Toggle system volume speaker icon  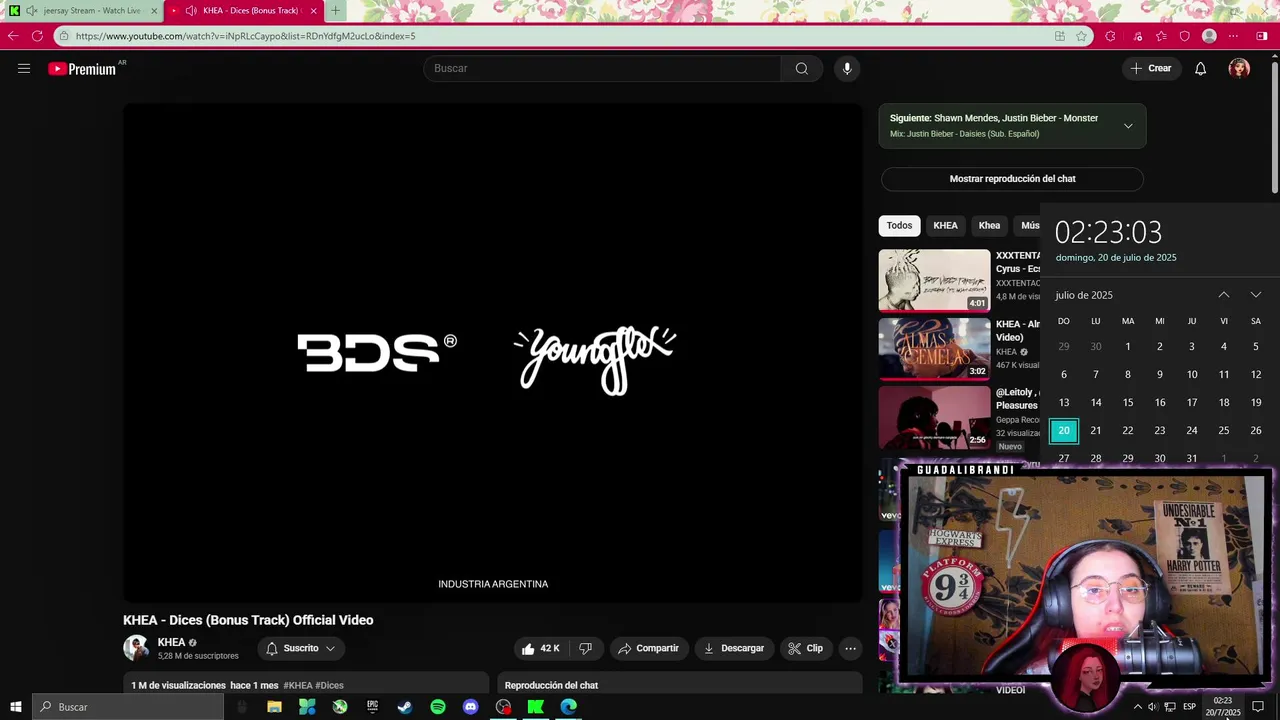point(1153,707)
